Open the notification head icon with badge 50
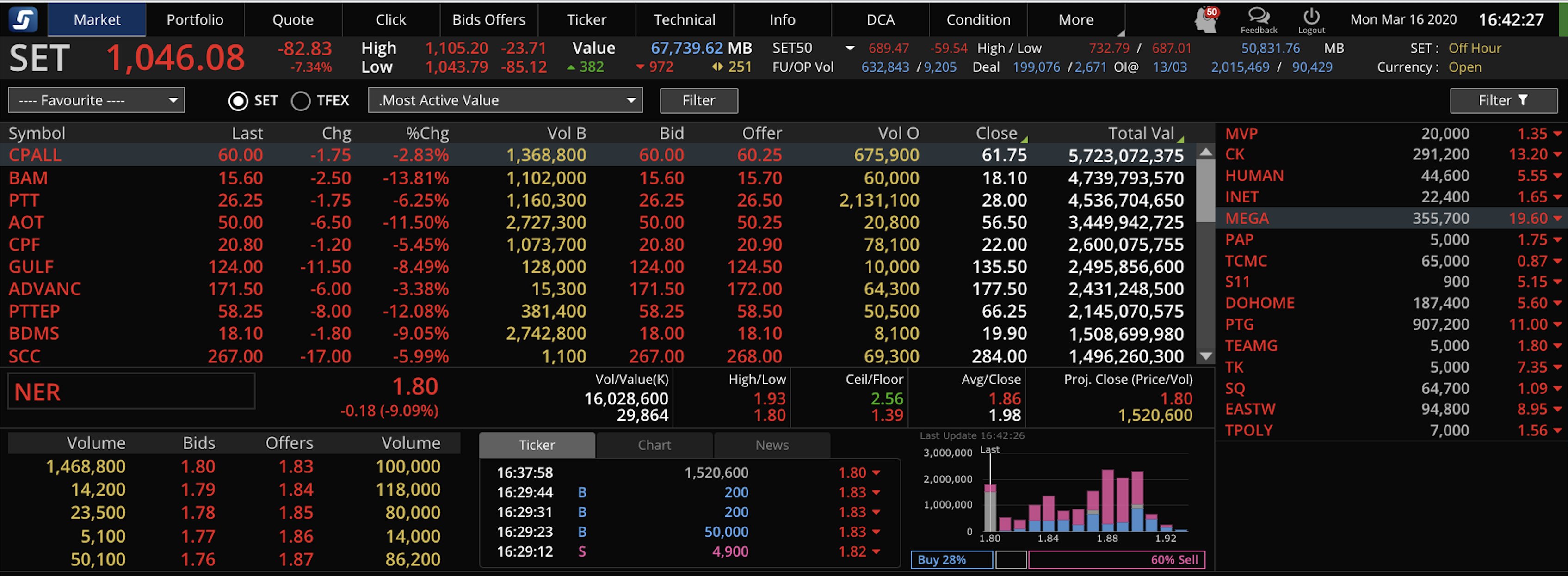The height and width of the screenshot is (576, 1568). [1206, 19]
